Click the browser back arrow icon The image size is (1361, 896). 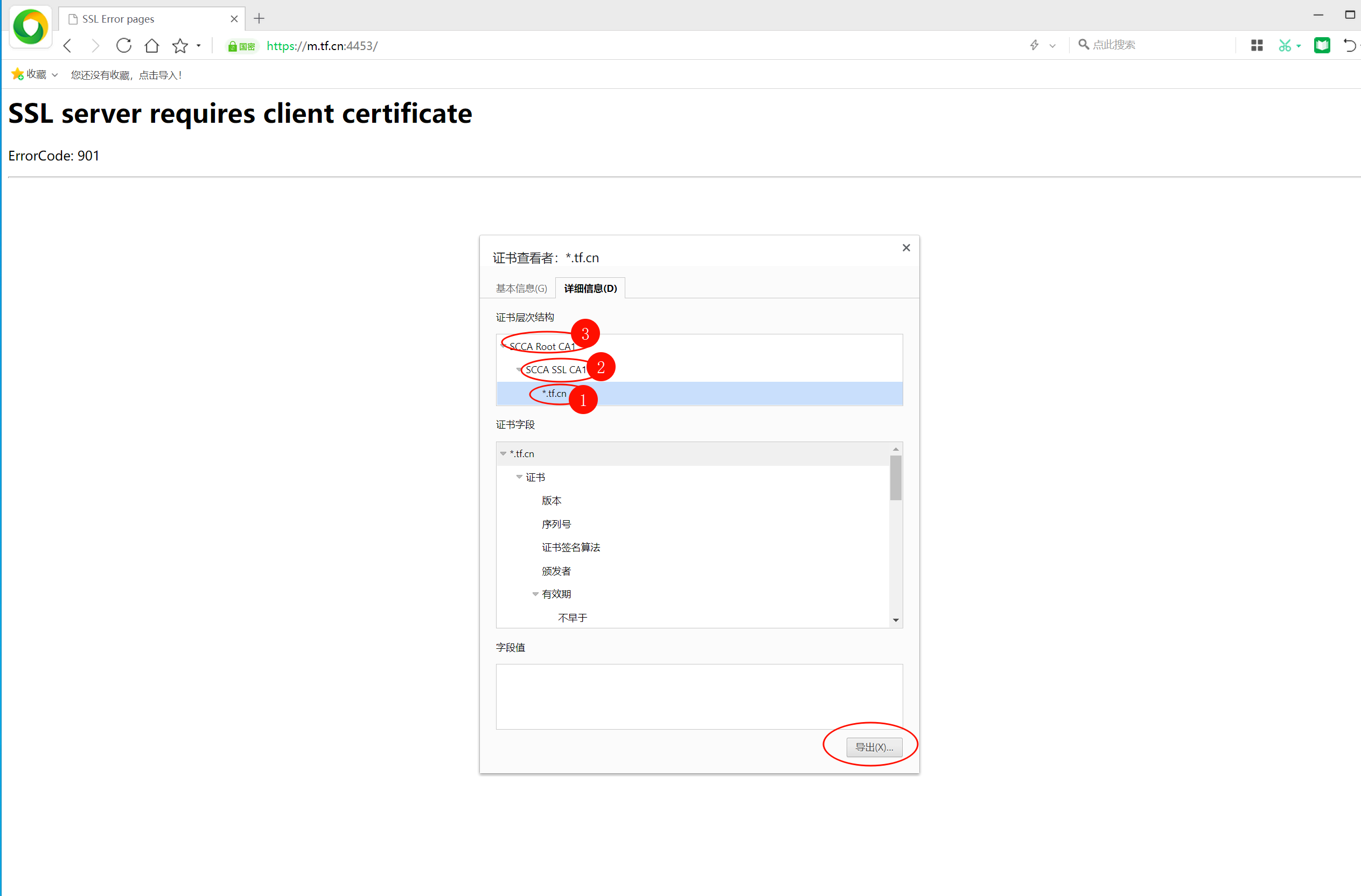point(67,46)
